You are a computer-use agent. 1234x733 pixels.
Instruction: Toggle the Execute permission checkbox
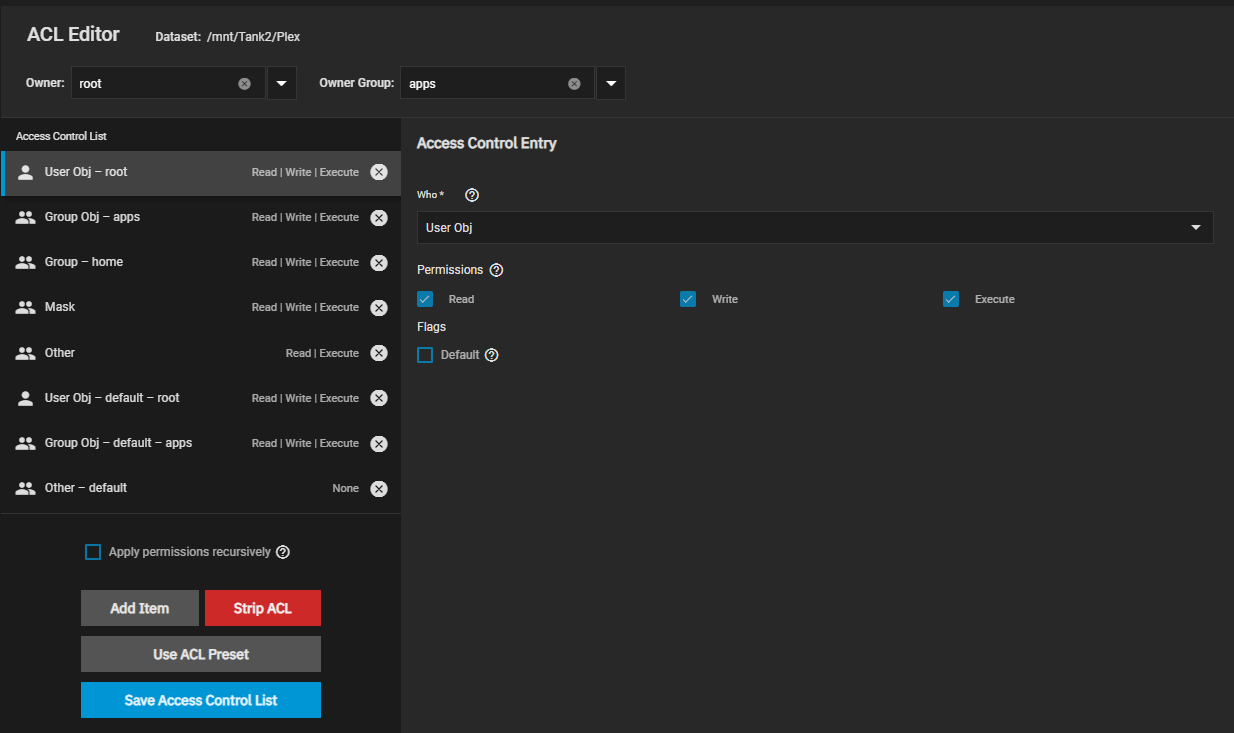coord(951,299)
